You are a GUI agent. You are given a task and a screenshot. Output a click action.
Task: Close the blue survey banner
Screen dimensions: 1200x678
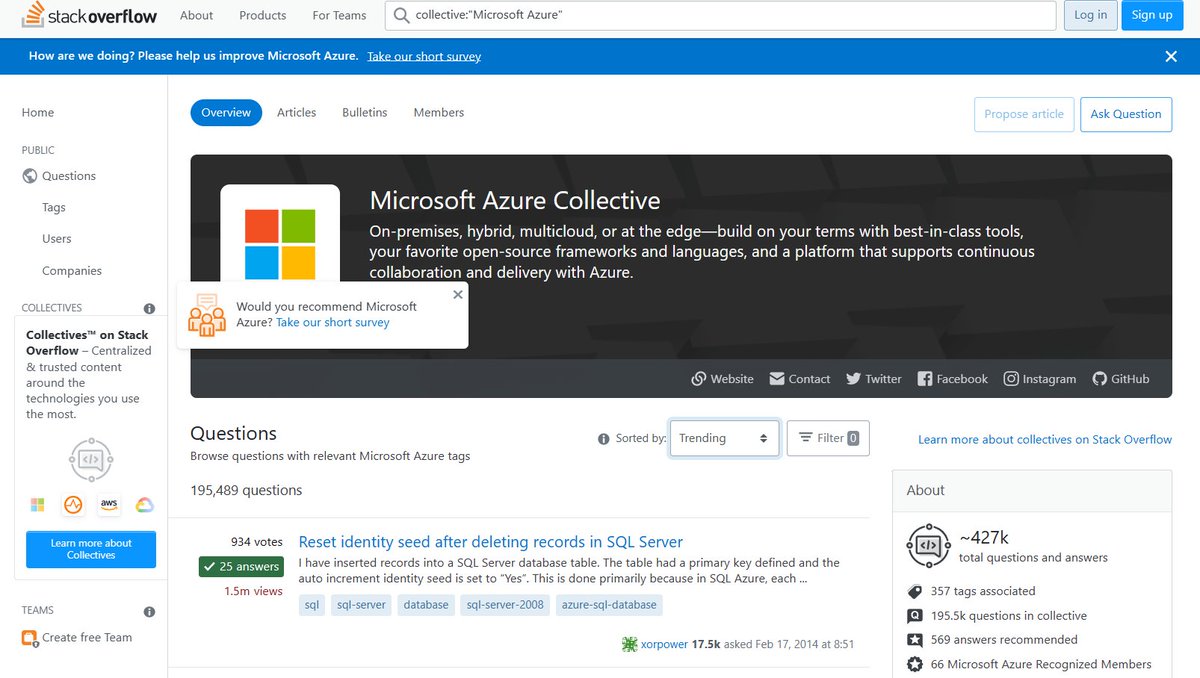(x=1171, y=56)
